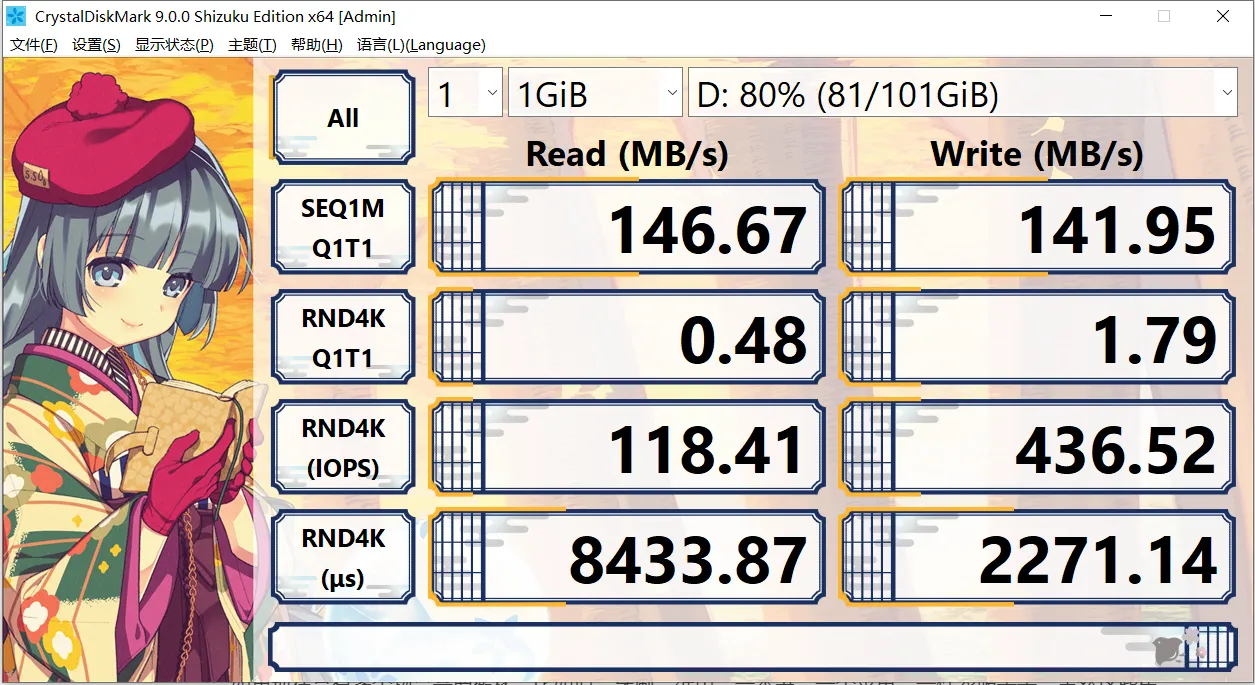Maximize the CrystalDiskMark window
Screen dimensions: 1255x685
point(1164,16)
